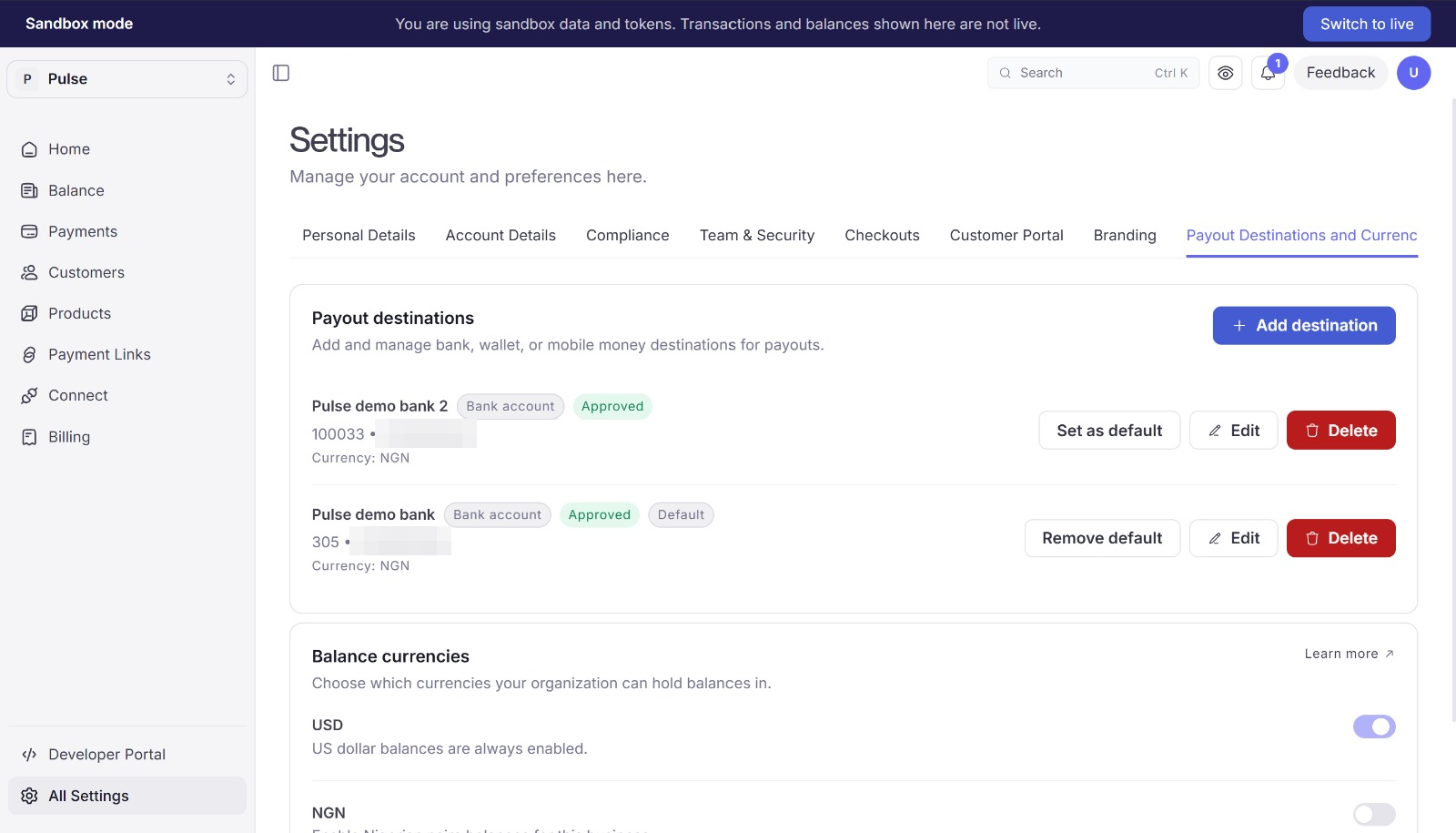Click the page vertical scrollbar
Screen dimensions: 1456x833
pos(1452,410)
